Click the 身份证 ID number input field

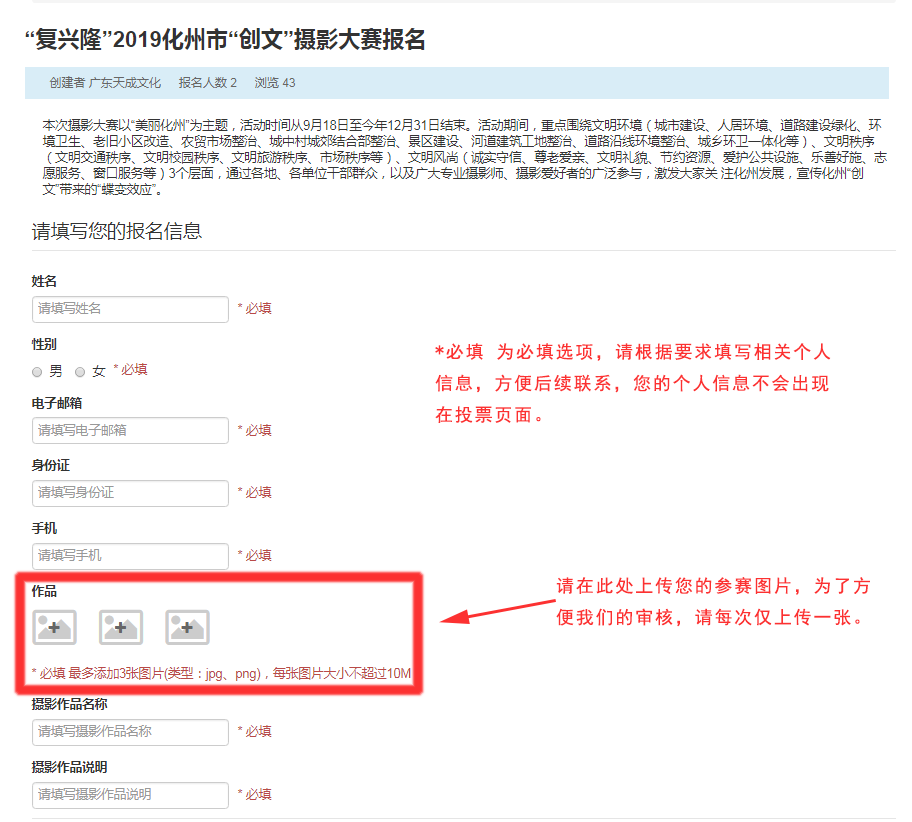pyautogui.click(x=130, y=493)
